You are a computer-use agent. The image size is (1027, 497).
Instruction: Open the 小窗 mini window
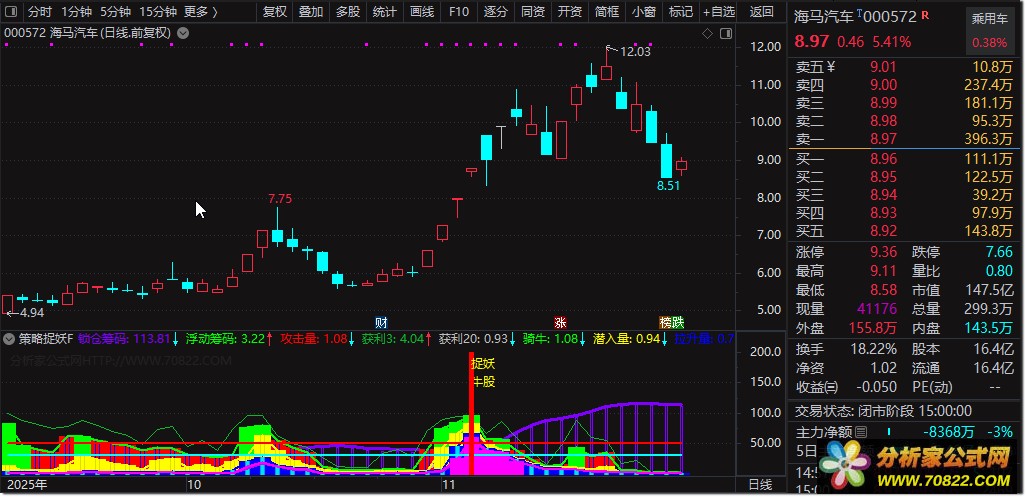[644, 12]
